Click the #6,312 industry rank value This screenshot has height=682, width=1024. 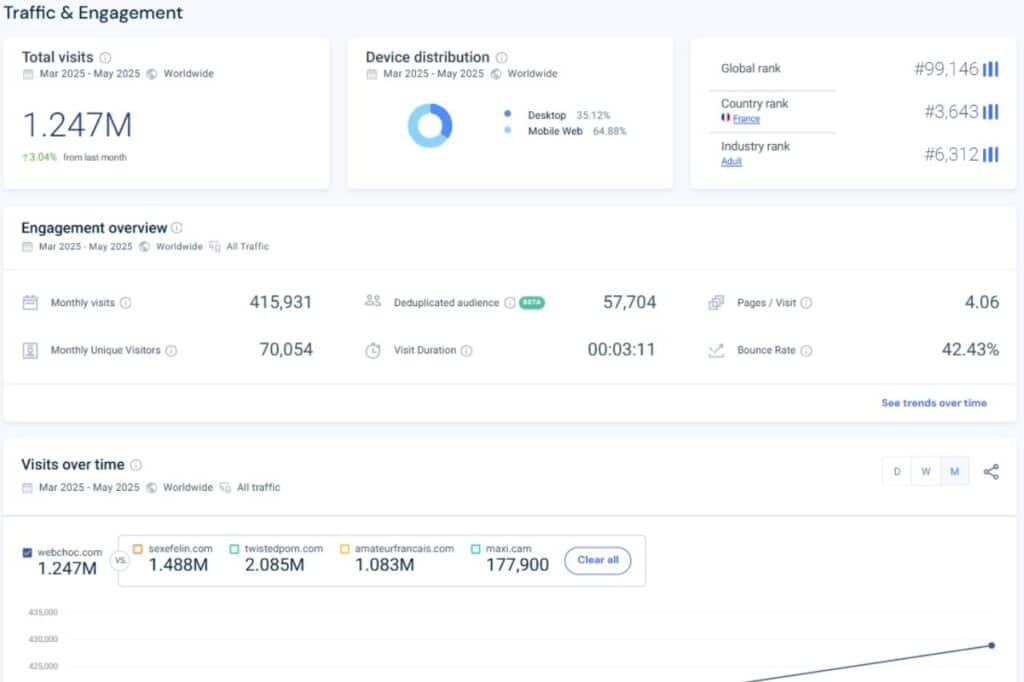(952, 154)
